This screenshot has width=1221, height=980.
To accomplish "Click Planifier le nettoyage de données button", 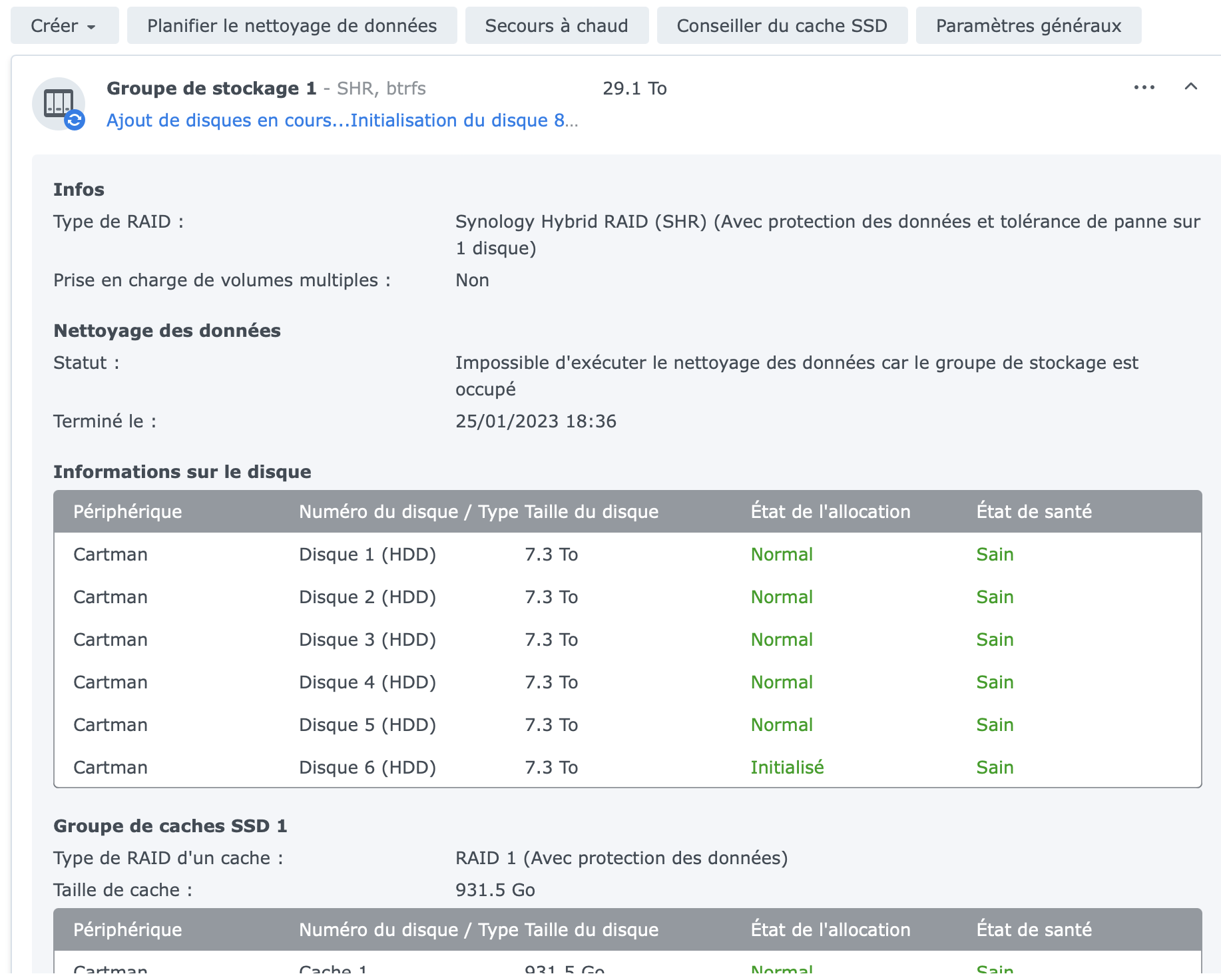I will [x=292, y=26].
